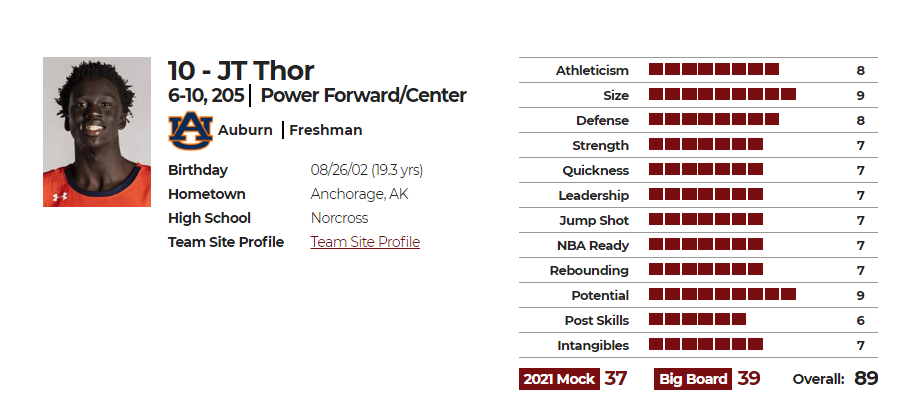
Task: Select the Athleticism rating bar
Action: [714, 69]
